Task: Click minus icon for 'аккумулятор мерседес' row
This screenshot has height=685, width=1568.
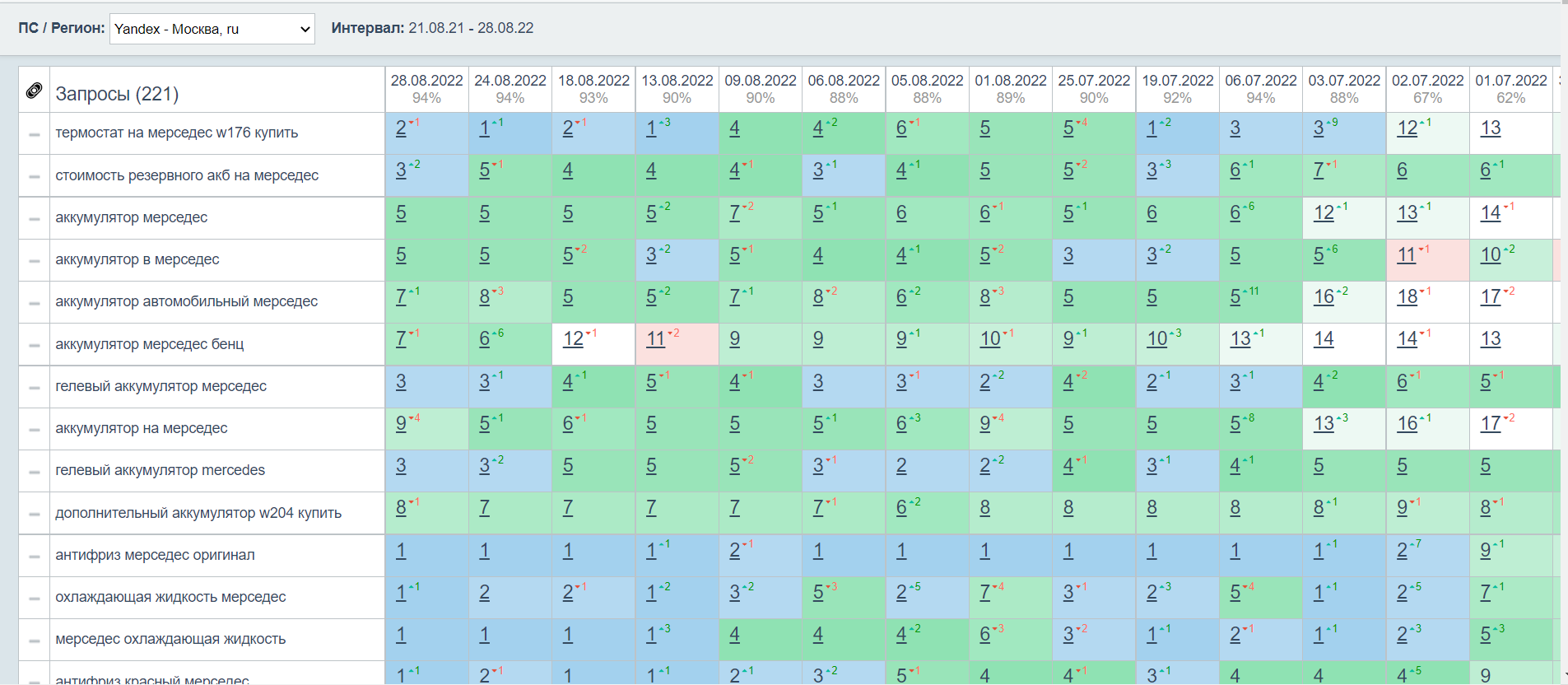Action: pos(34,219)
